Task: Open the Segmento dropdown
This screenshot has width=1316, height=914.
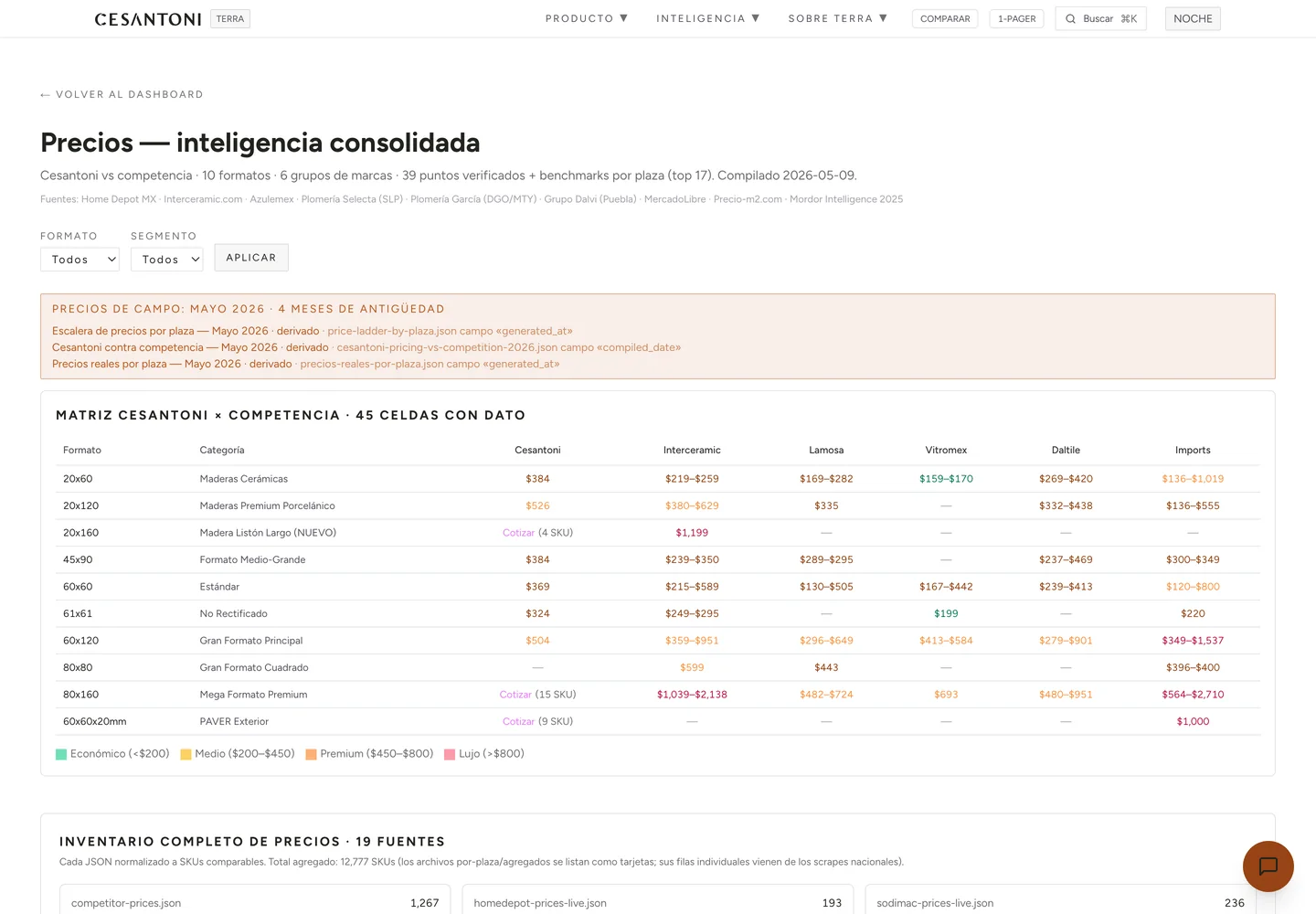Action: (x=167, y=260)
